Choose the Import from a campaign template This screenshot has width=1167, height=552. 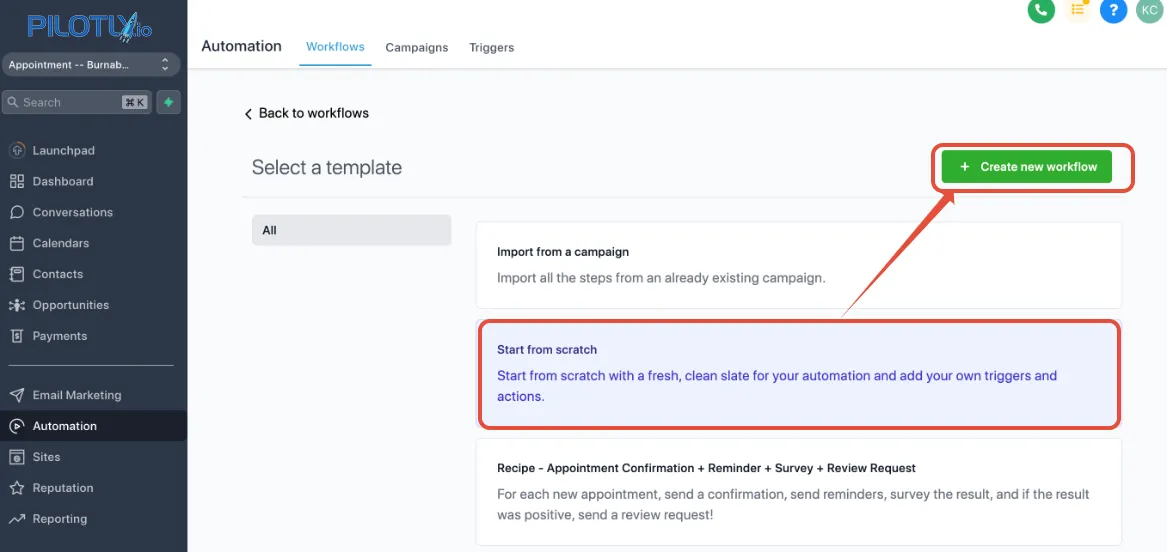pos(798,265)
